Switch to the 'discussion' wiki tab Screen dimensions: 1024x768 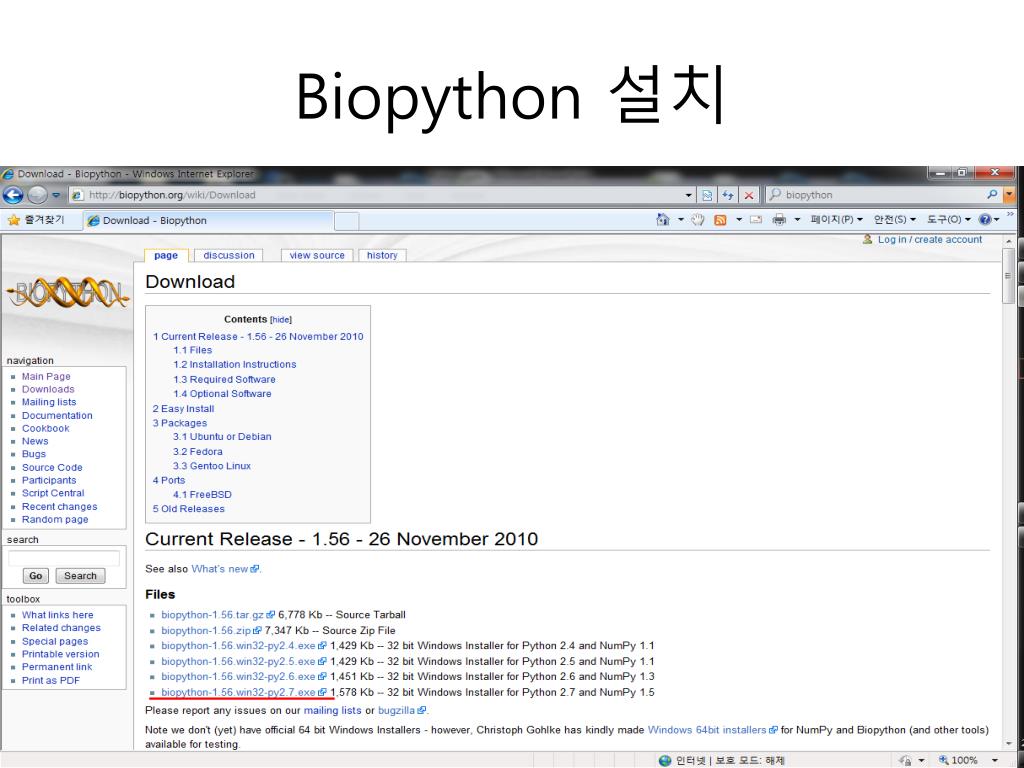coord(229,255)
